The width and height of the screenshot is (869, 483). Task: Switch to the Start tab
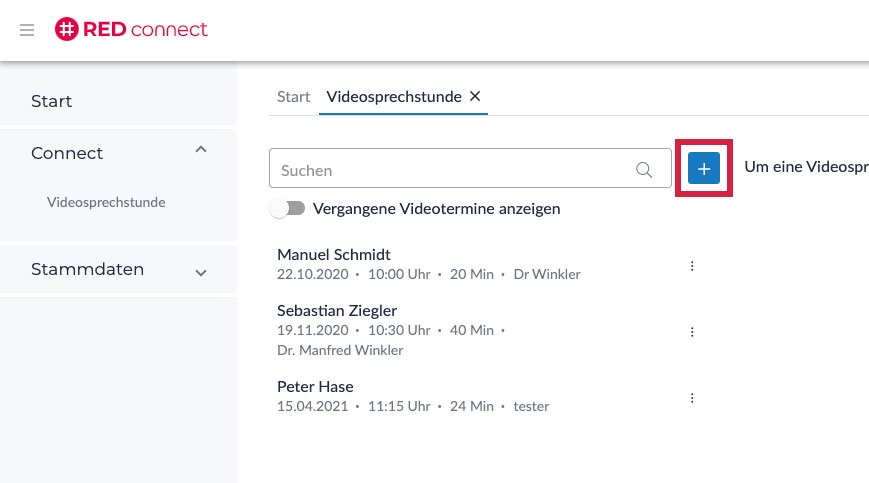[x=293, y=97]
